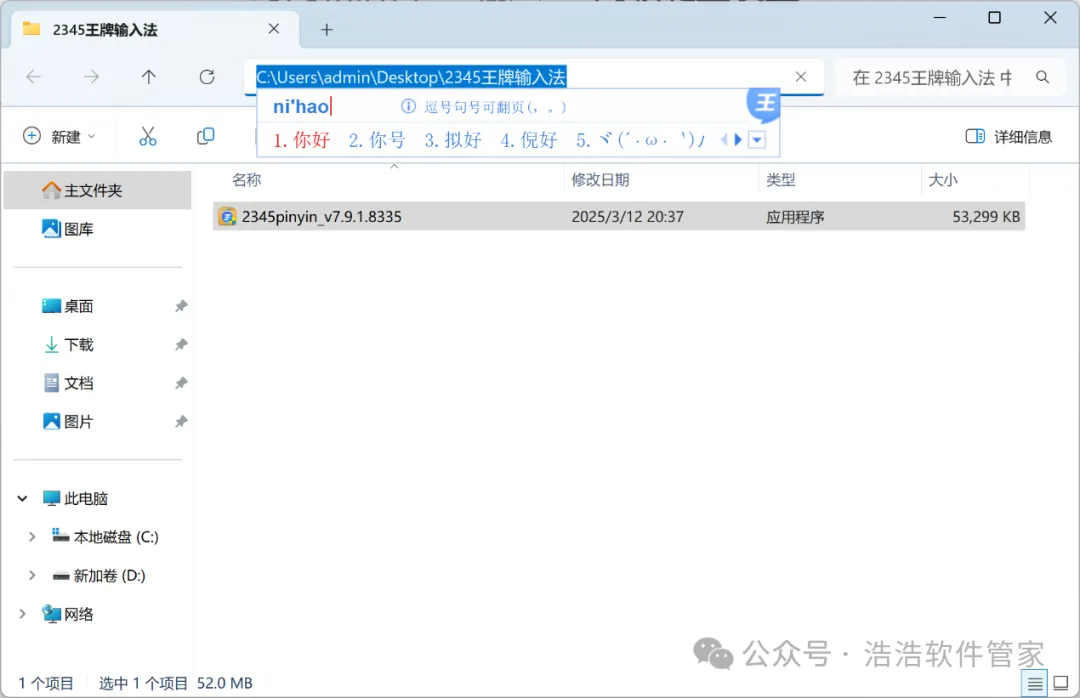1080x698 pixels.
Task: Select 网络 in the sidebar
Action: 68,614
